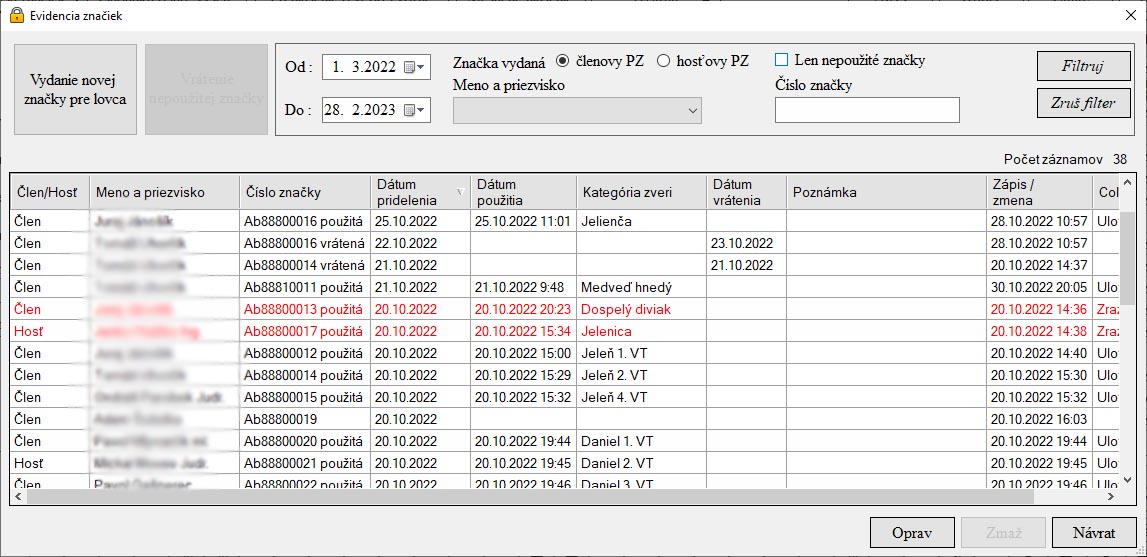
Task: Click Vydanie novej značky pre lovca button
Action: [x=75, y=89]
